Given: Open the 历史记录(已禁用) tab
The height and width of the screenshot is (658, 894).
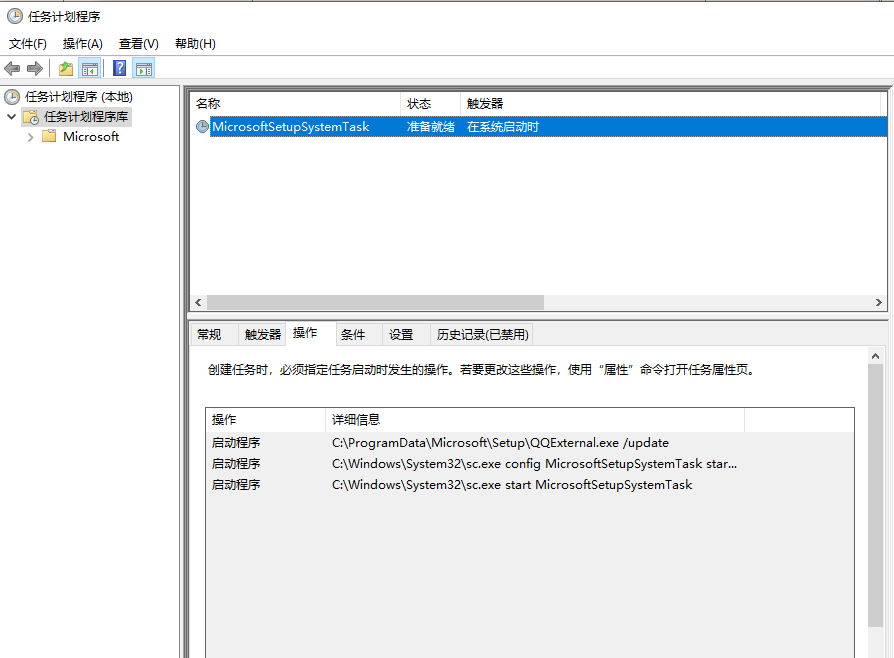Looking at the screenshot, I should click(x=482, y=335).
